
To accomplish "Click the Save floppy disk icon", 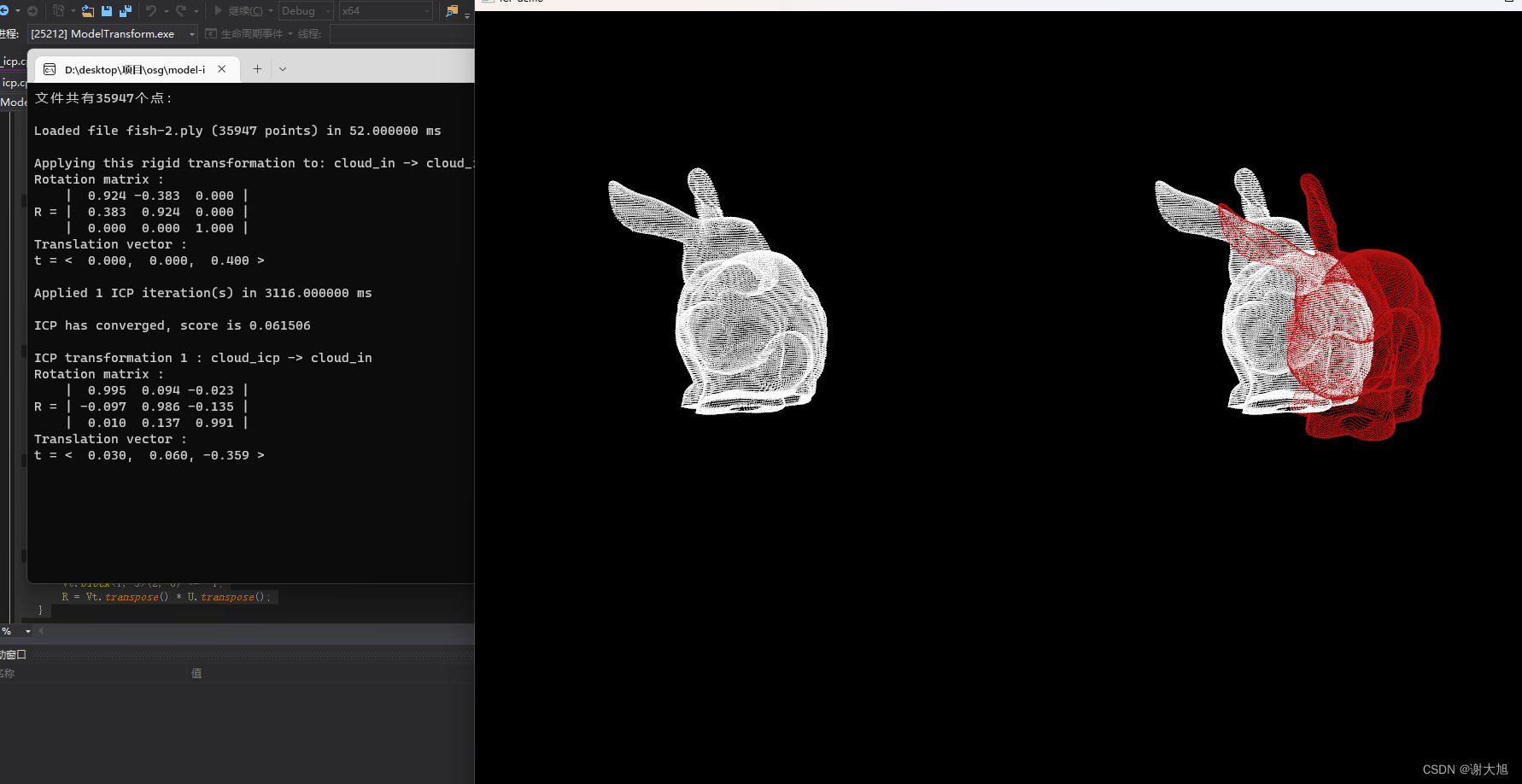I will coord(107,11).
